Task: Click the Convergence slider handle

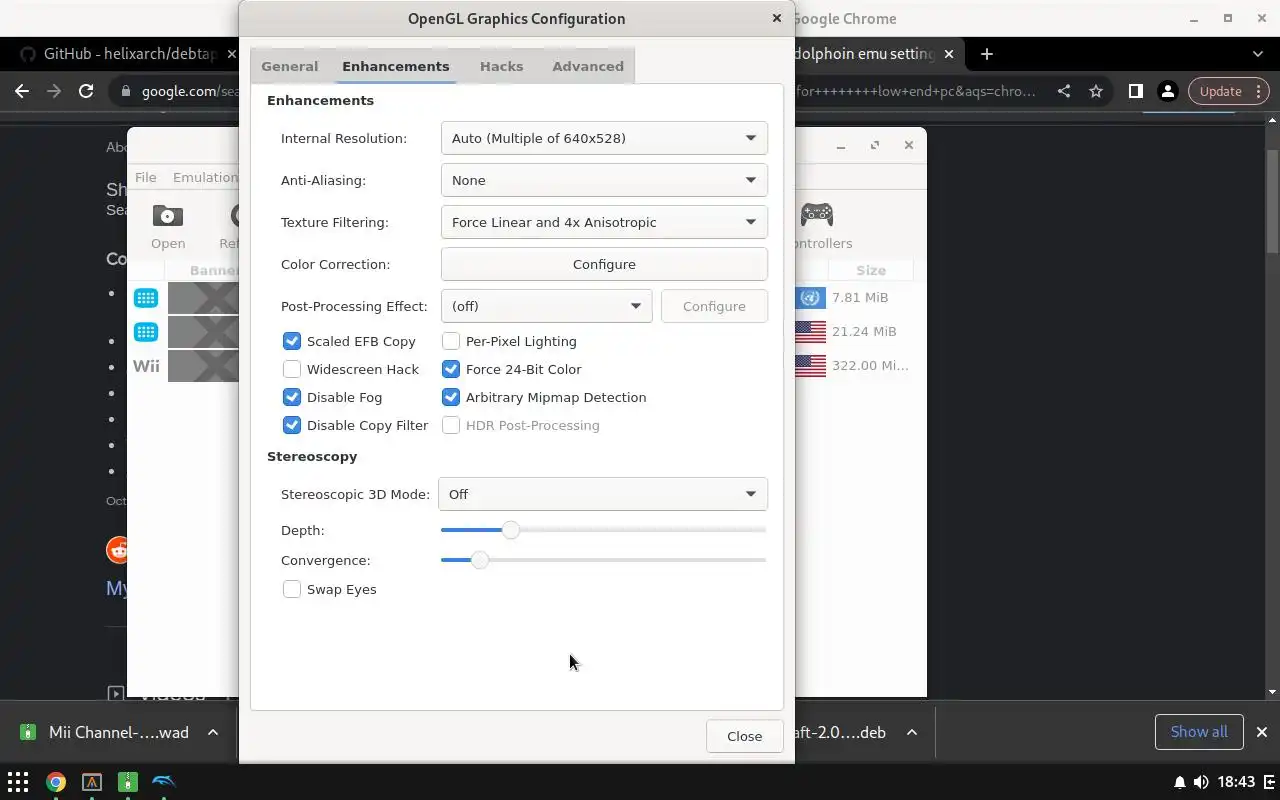Action: (480, 560)
